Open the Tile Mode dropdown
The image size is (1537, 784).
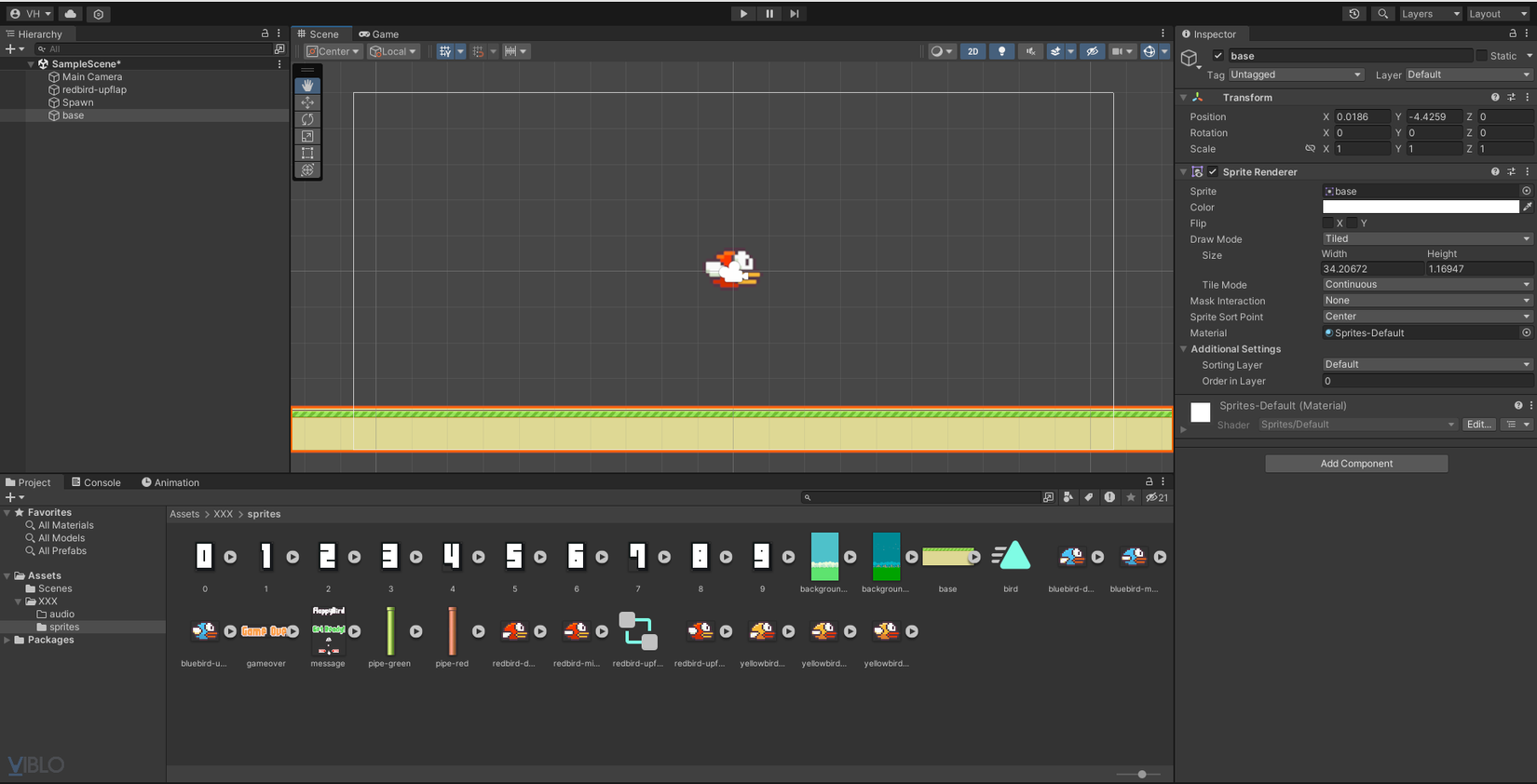[1427, 285]
